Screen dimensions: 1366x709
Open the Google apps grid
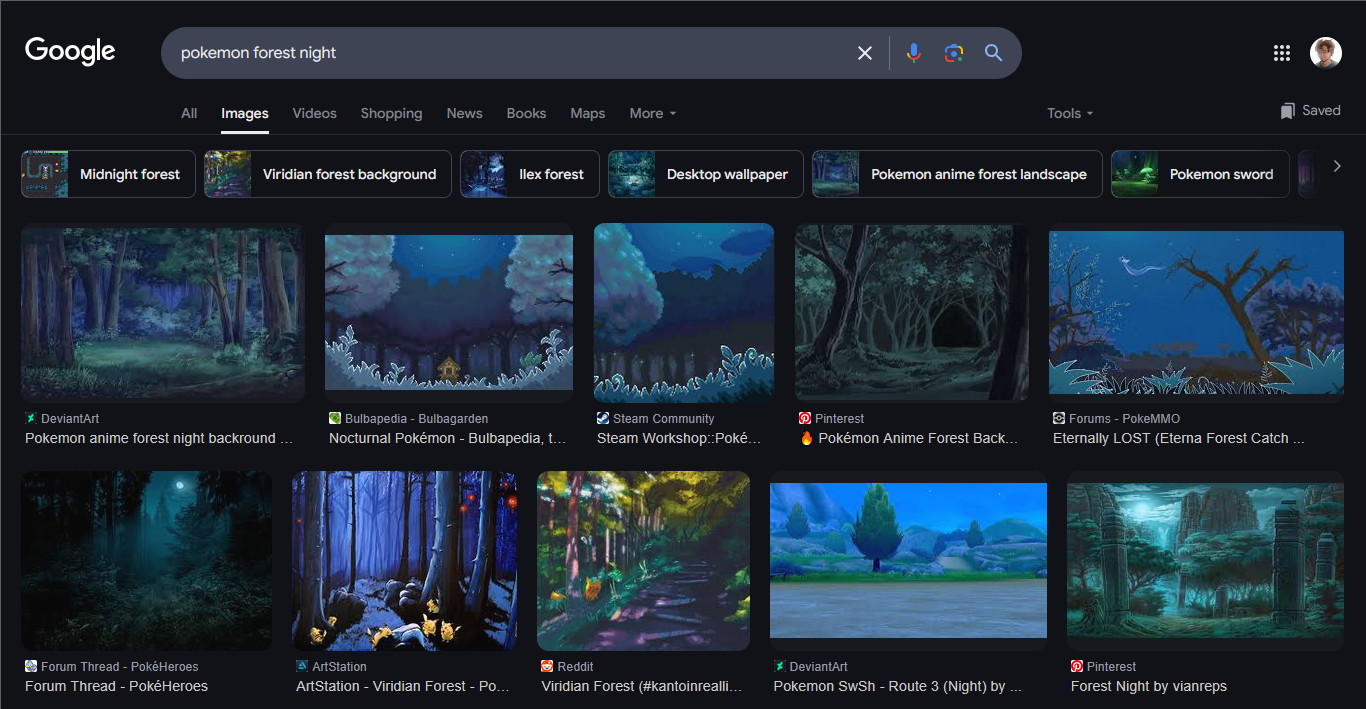pos(1281,53)
